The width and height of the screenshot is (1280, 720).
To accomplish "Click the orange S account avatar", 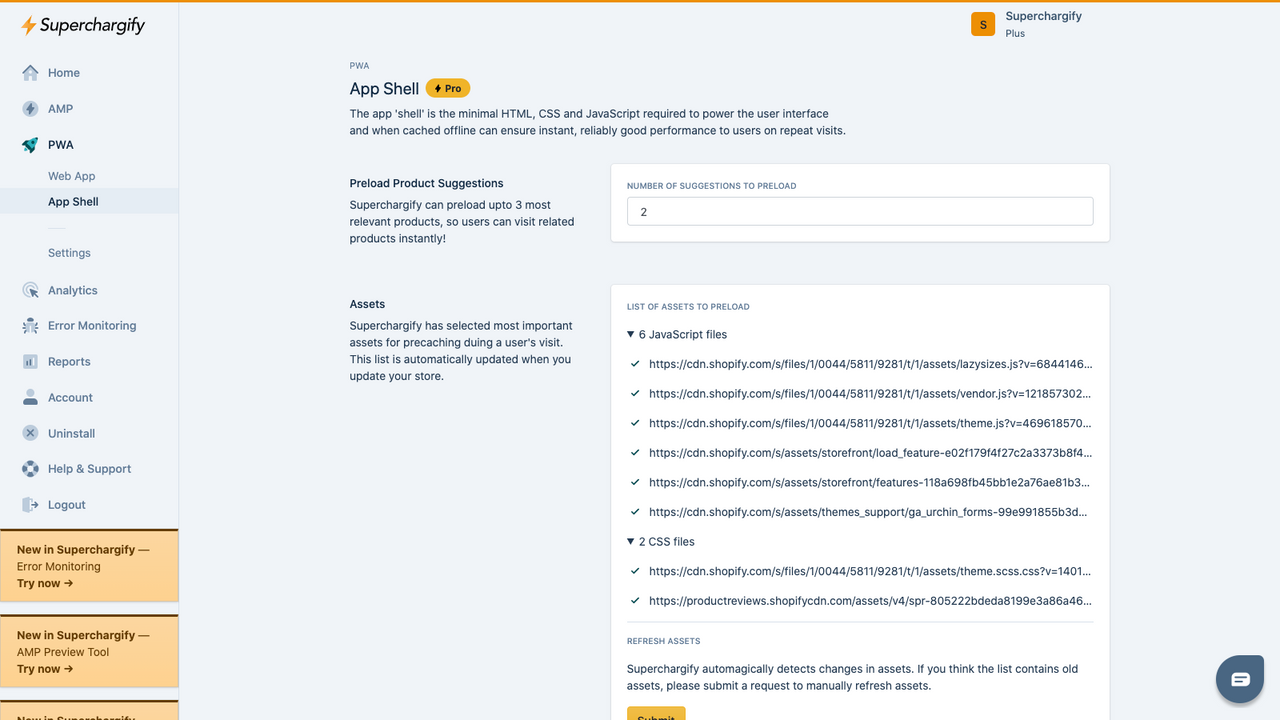I will [983, 24].
